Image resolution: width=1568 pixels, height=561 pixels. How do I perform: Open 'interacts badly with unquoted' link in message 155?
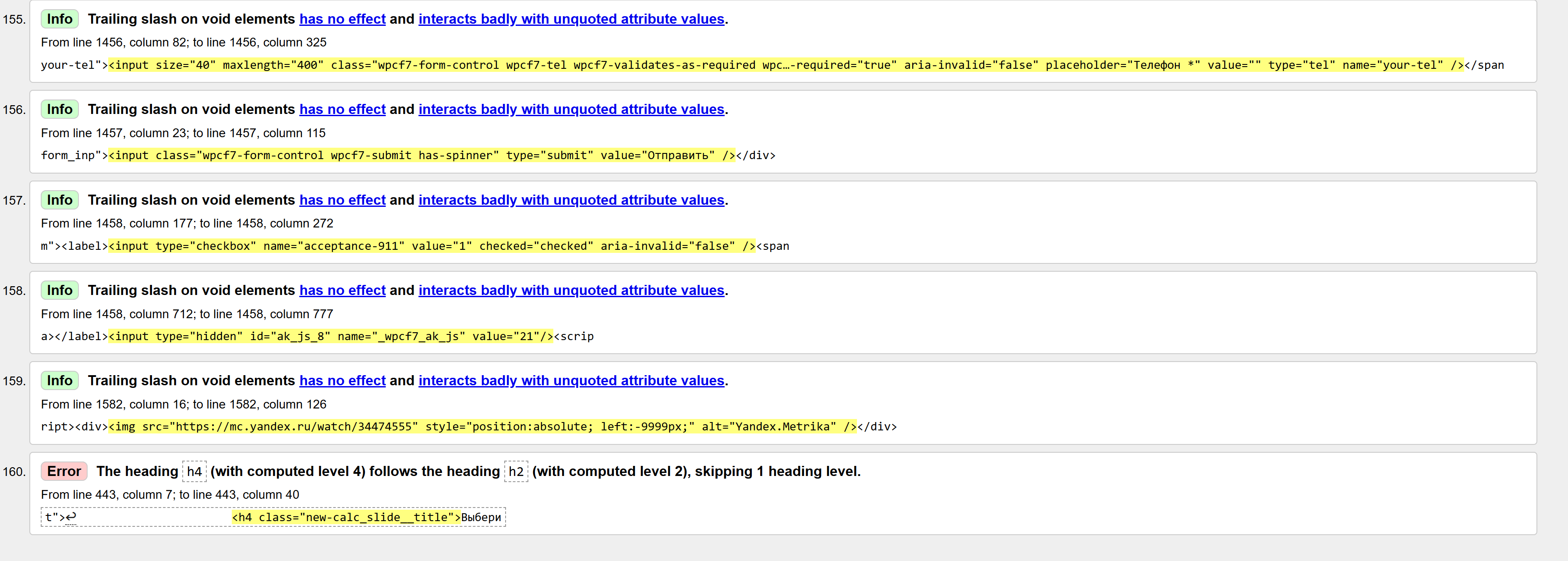pos(571,19)
